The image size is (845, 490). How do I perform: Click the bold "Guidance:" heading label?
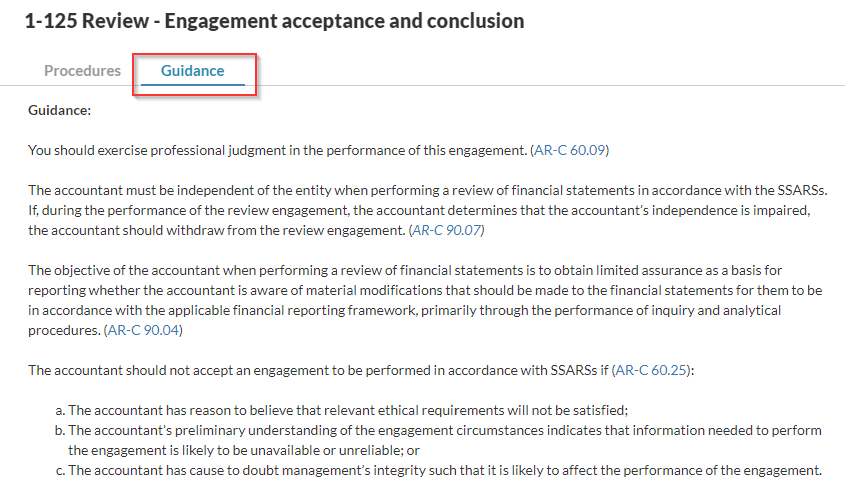point(59,110)
